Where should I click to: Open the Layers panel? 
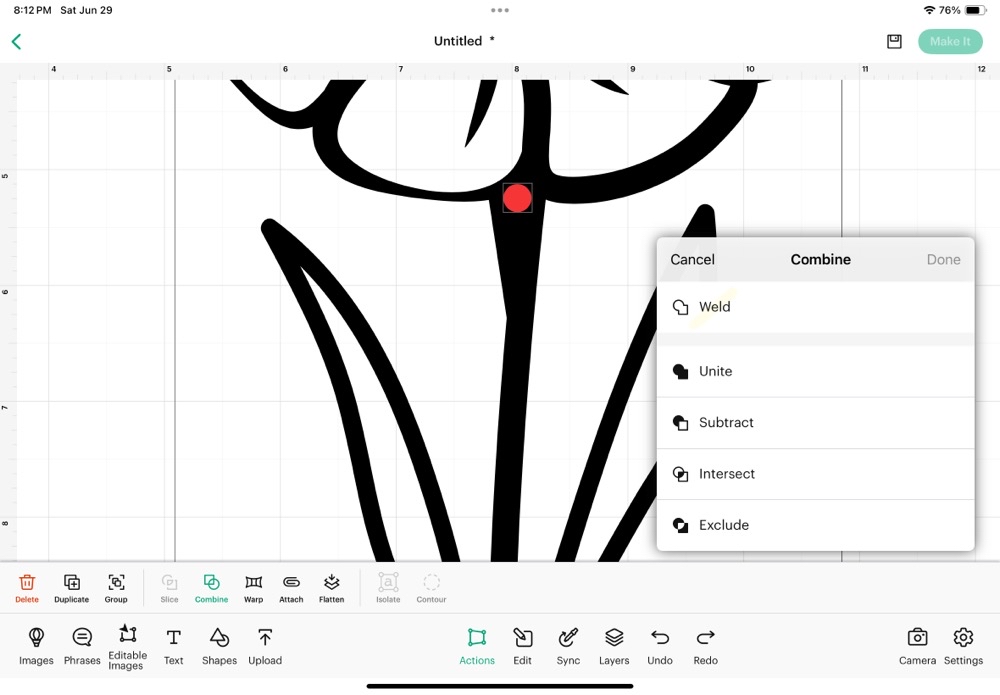[x=614, y=646]
